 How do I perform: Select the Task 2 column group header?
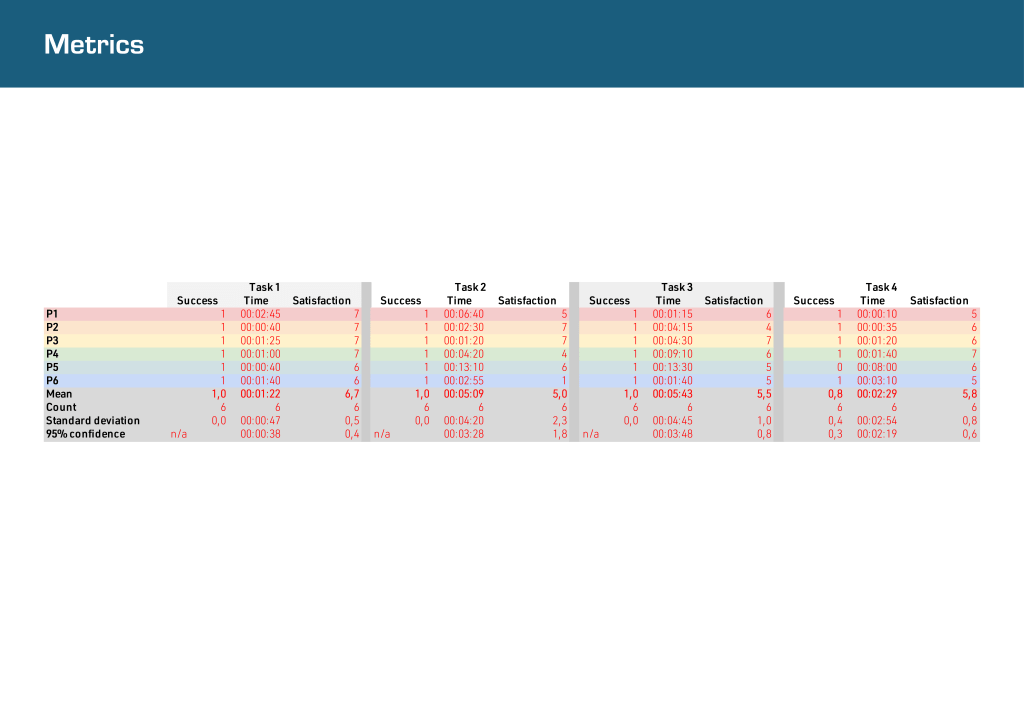point(470,287)
